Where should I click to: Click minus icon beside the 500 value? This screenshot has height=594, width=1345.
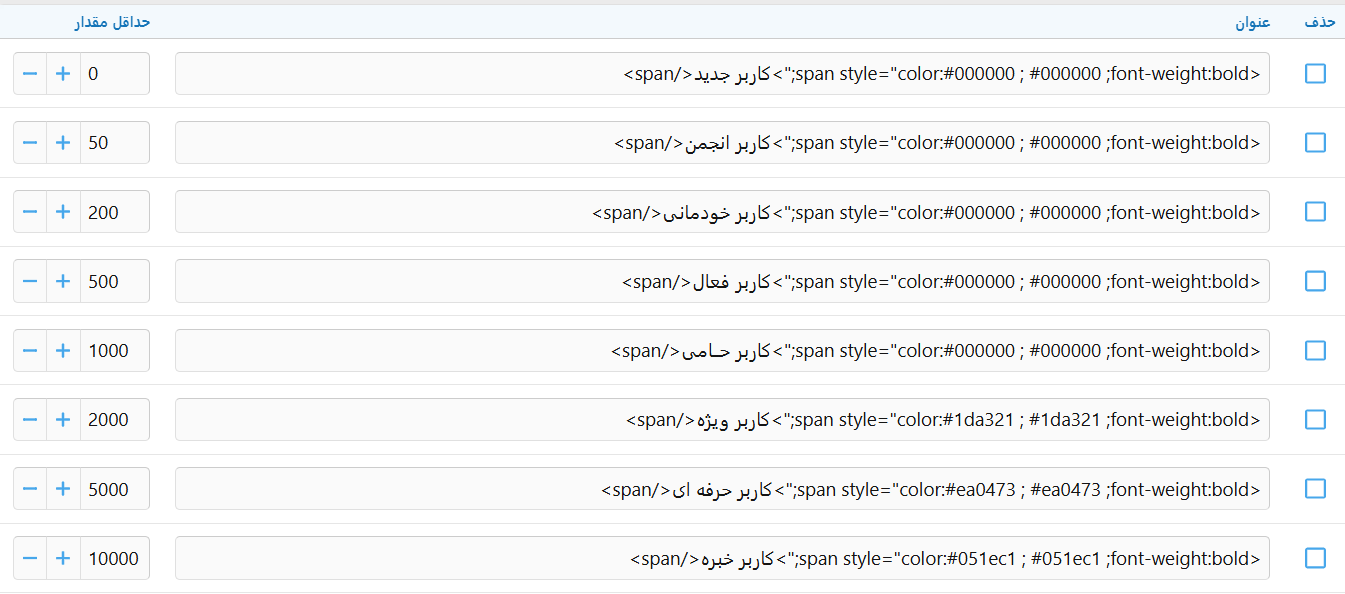tap(30, 281)
